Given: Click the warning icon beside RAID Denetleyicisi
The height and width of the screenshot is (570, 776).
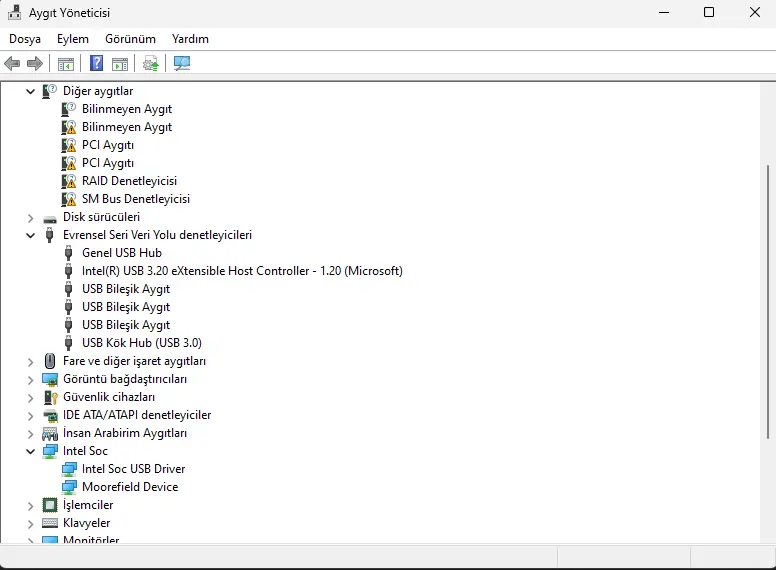Looking at the screenshot, I should pos(69,181).
